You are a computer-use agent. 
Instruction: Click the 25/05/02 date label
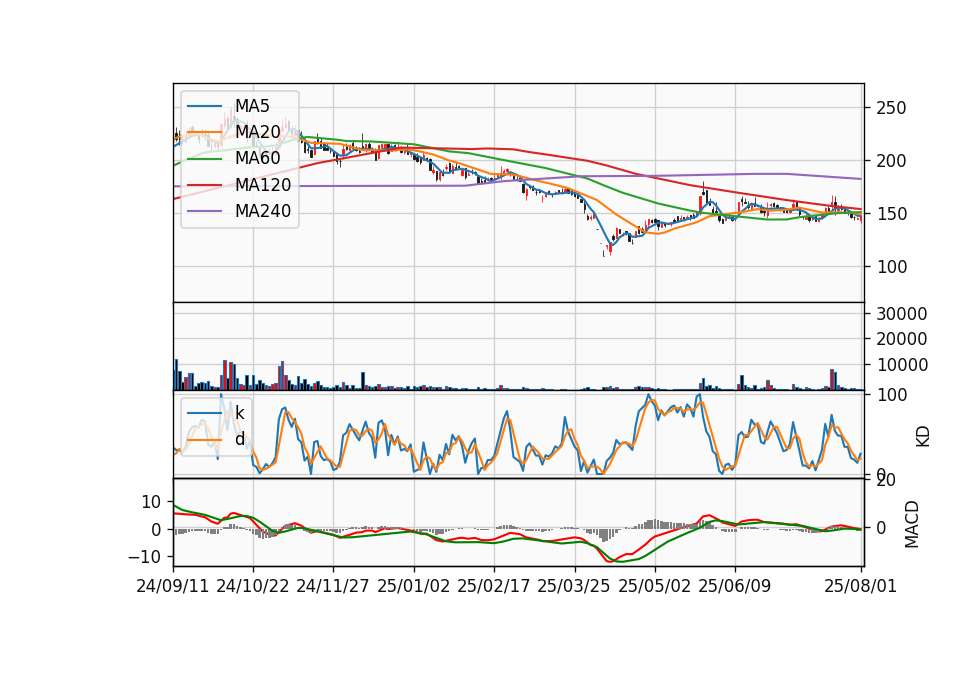654,586
